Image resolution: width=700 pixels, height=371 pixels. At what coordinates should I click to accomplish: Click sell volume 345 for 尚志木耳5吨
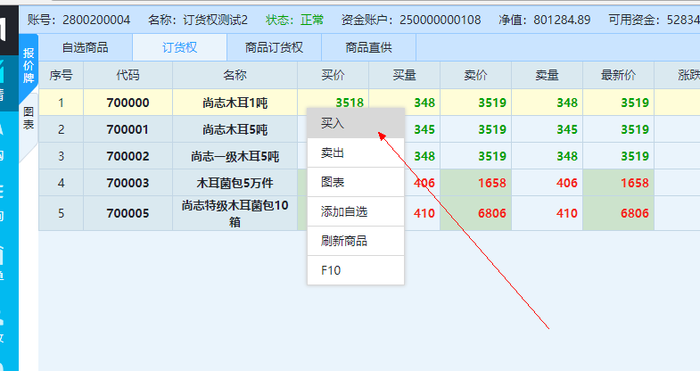567,129
